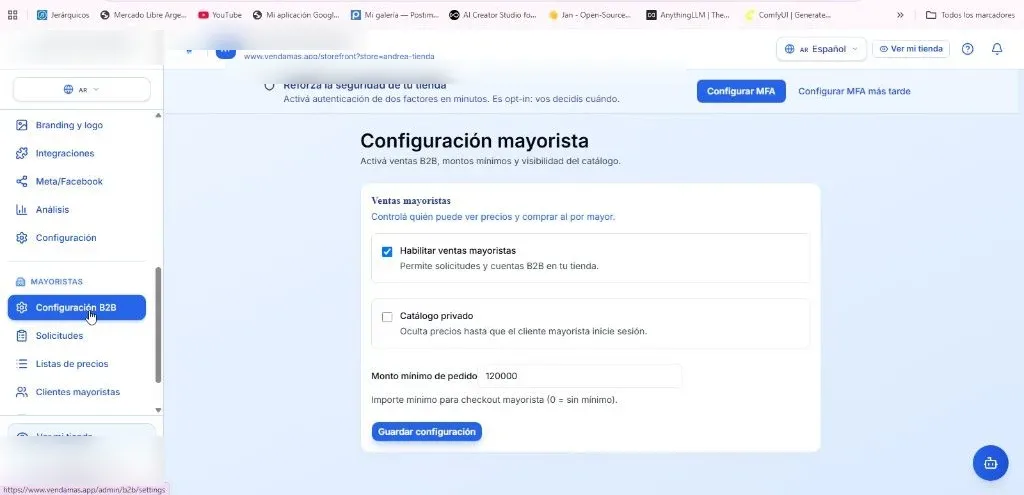Open the notifications bell icon
The width and height of the screenshot is (1024, 495).
point(997,49)
